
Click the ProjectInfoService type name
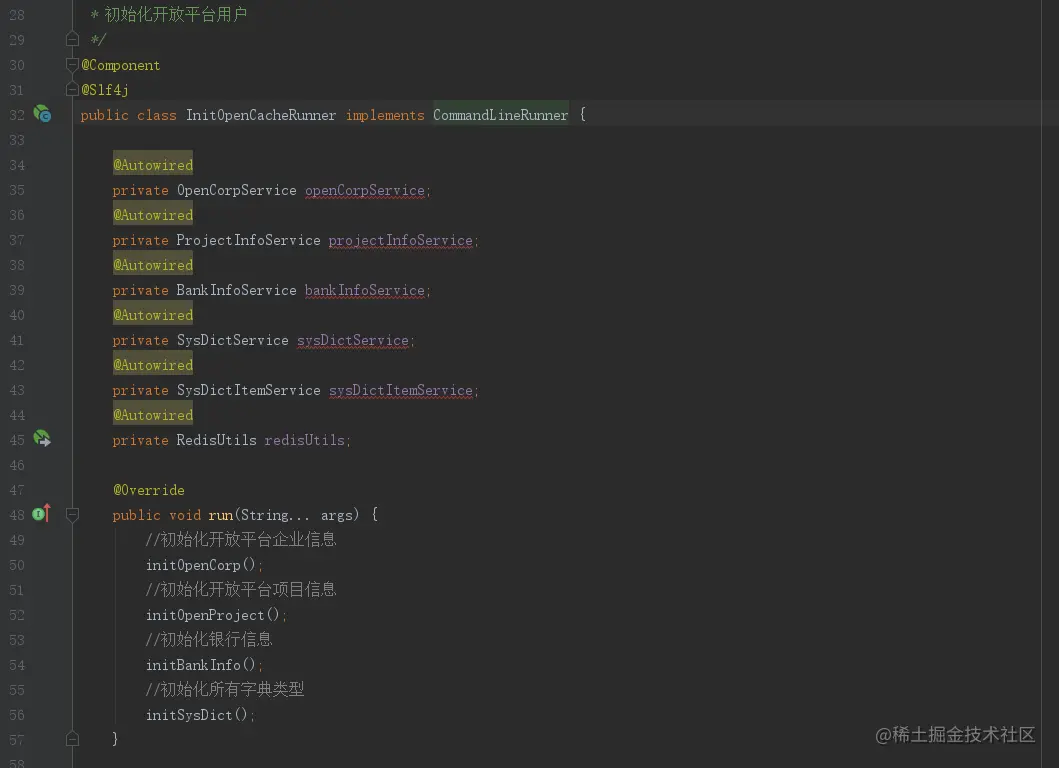point(249,240)
